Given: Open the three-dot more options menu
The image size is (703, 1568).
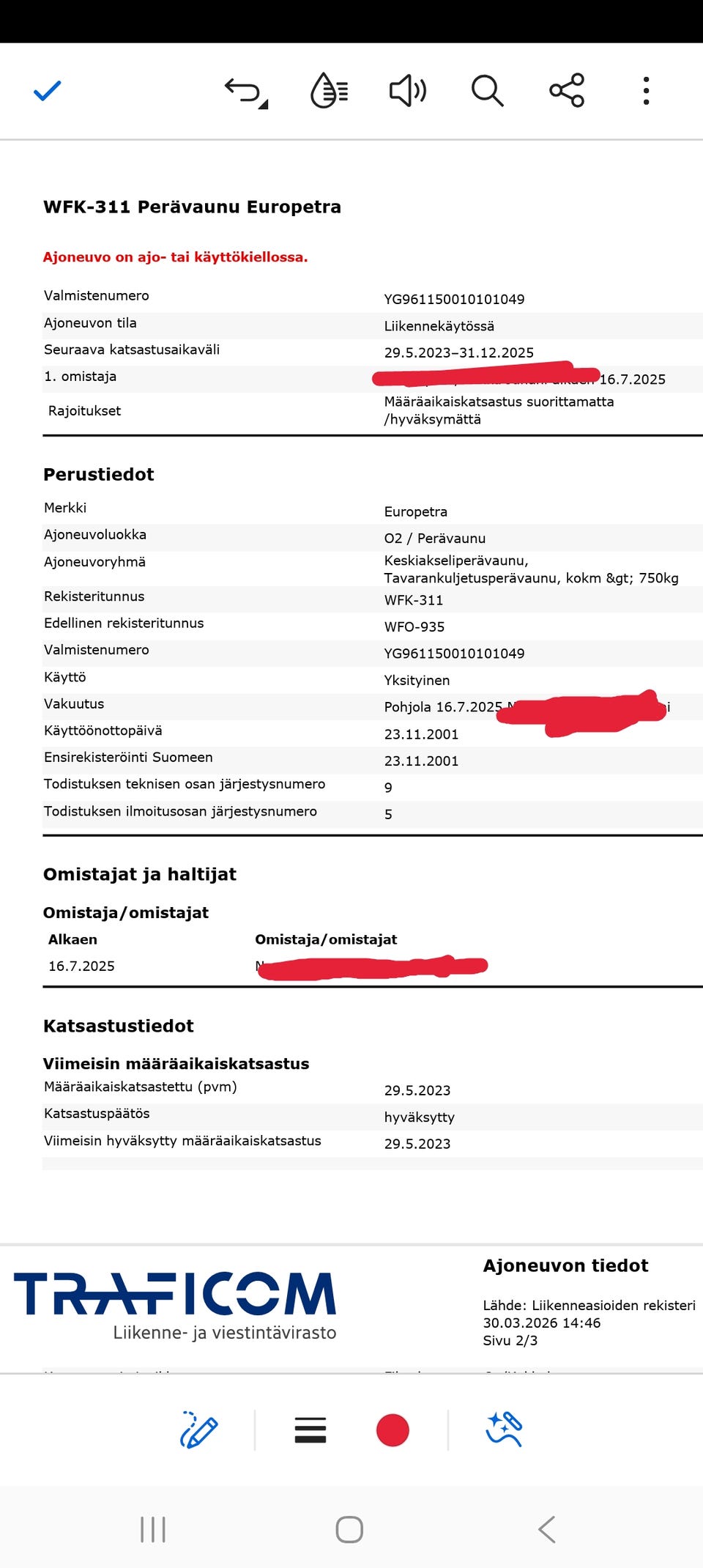Looking at the screenshot, I should [646, 91].
